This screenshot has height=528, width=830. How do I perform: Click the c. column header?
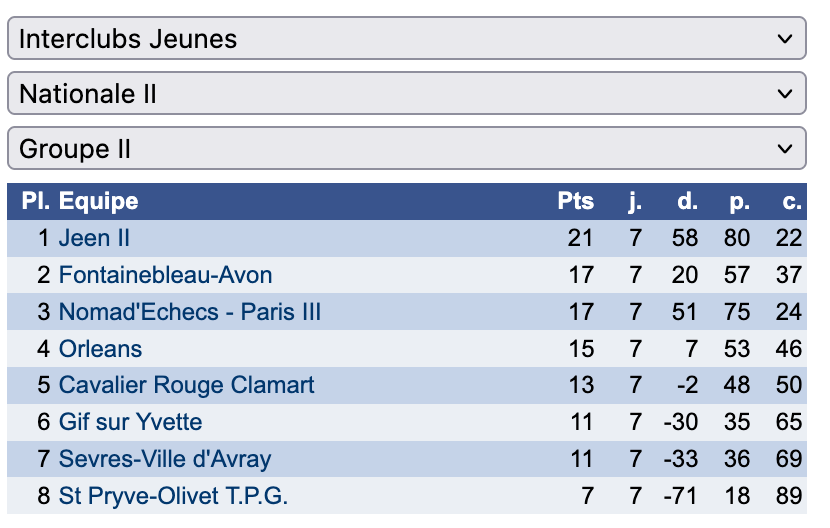click(792, 201)
